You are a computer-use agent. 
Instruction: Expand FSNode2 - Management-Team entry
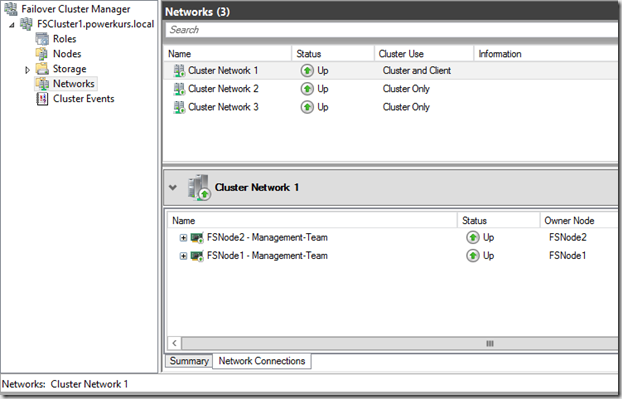click(183, 238)
